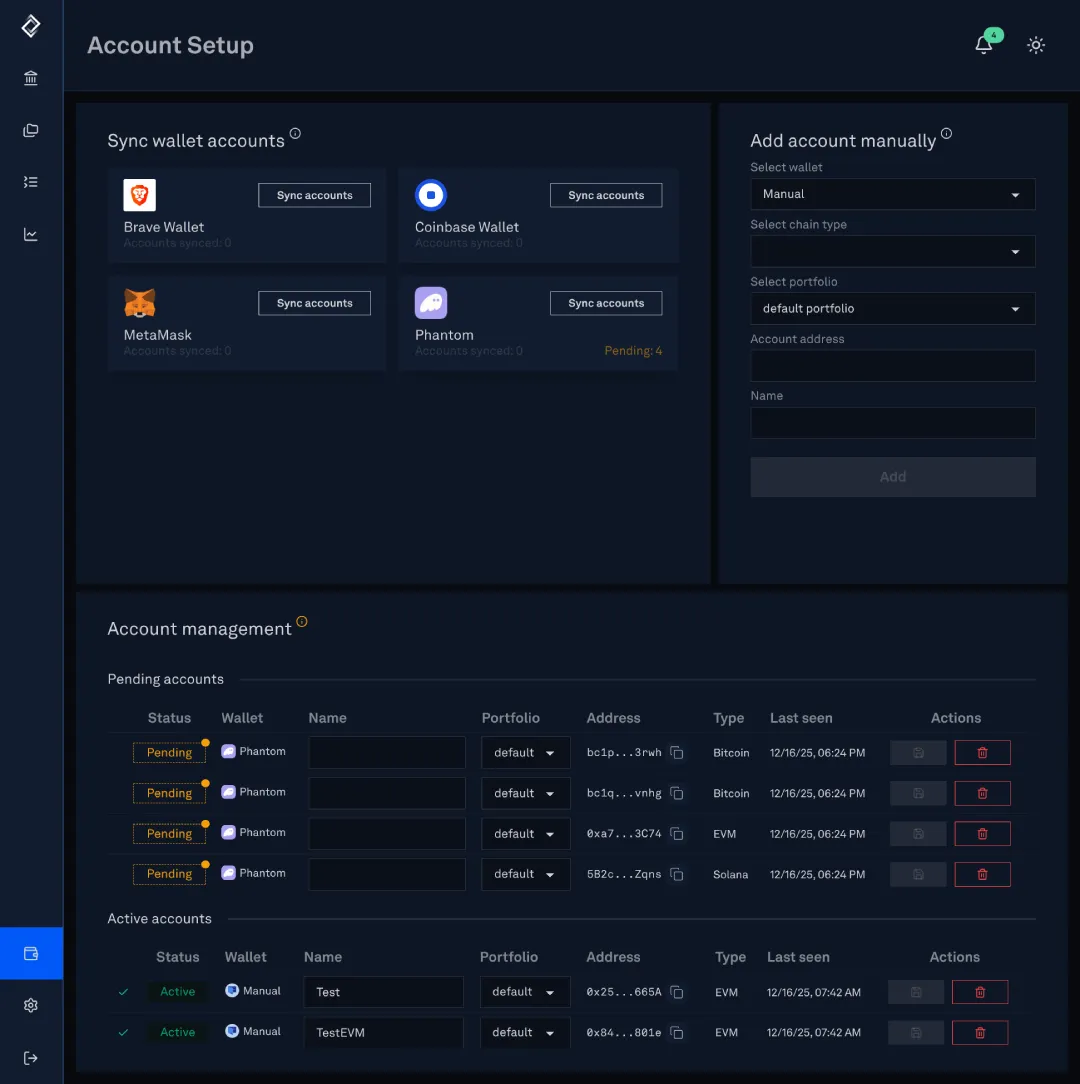Open the exchanges icon in the sidebar
Screen dimensions: 1080x1084
[30, 78]
